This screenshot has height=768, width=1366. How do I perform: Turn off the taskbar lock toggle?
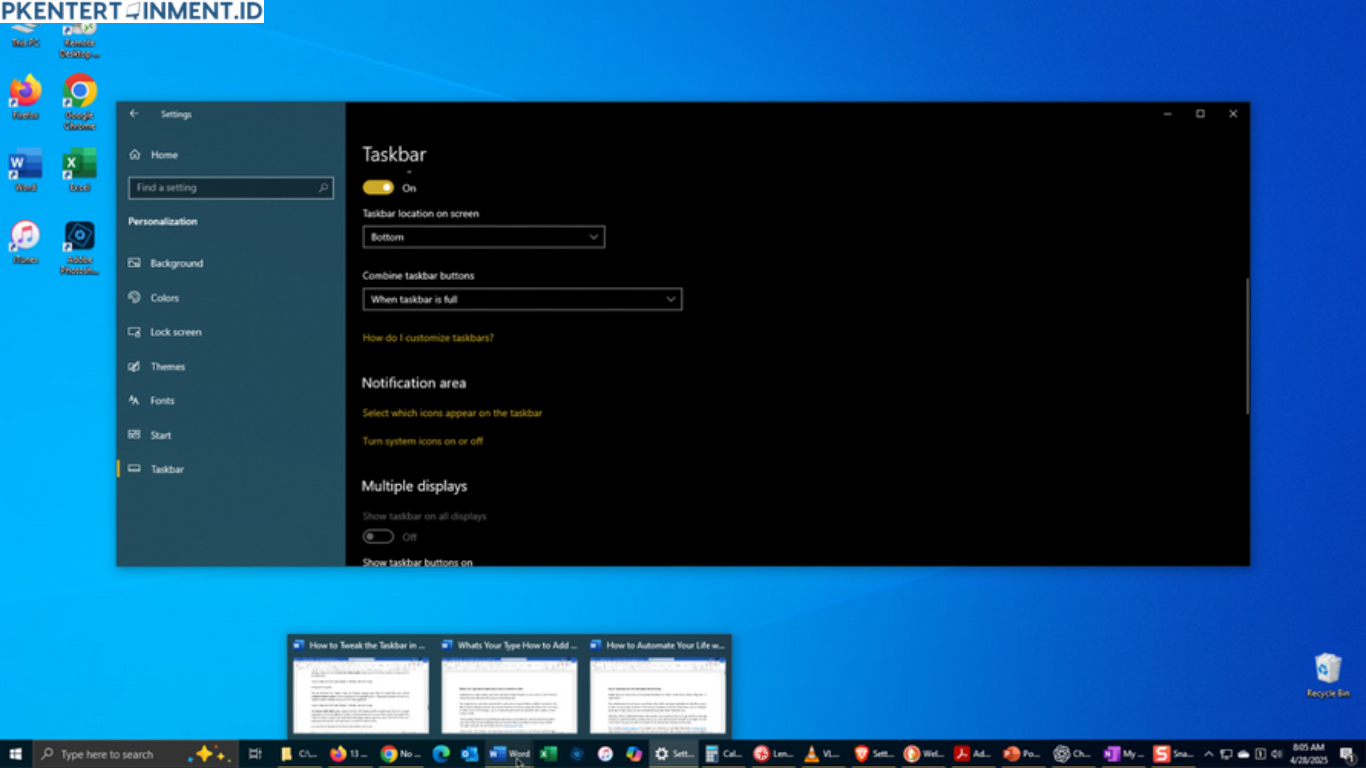pos(378,187)
